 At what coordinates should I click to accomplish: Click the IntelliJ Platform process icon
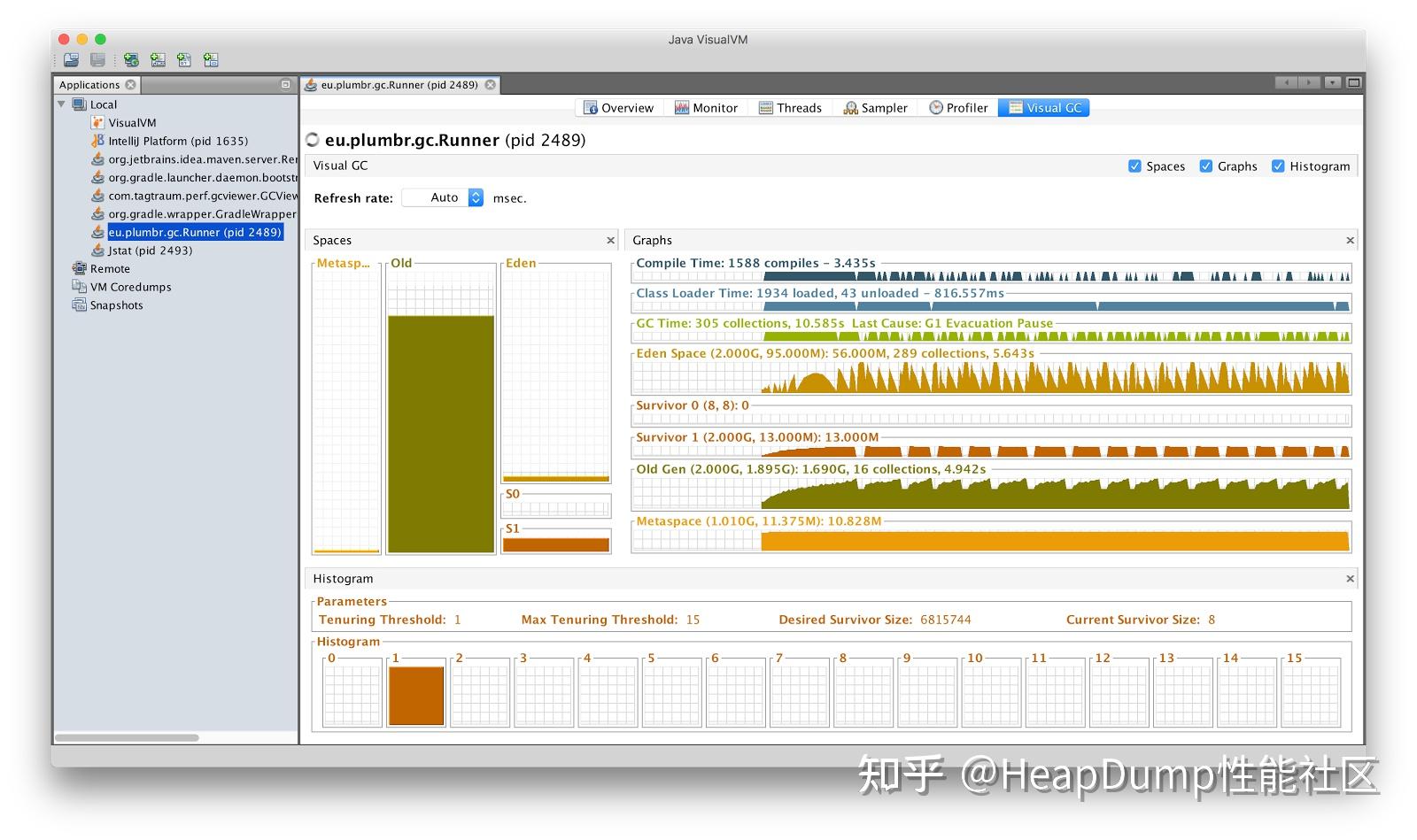(97, 141)
